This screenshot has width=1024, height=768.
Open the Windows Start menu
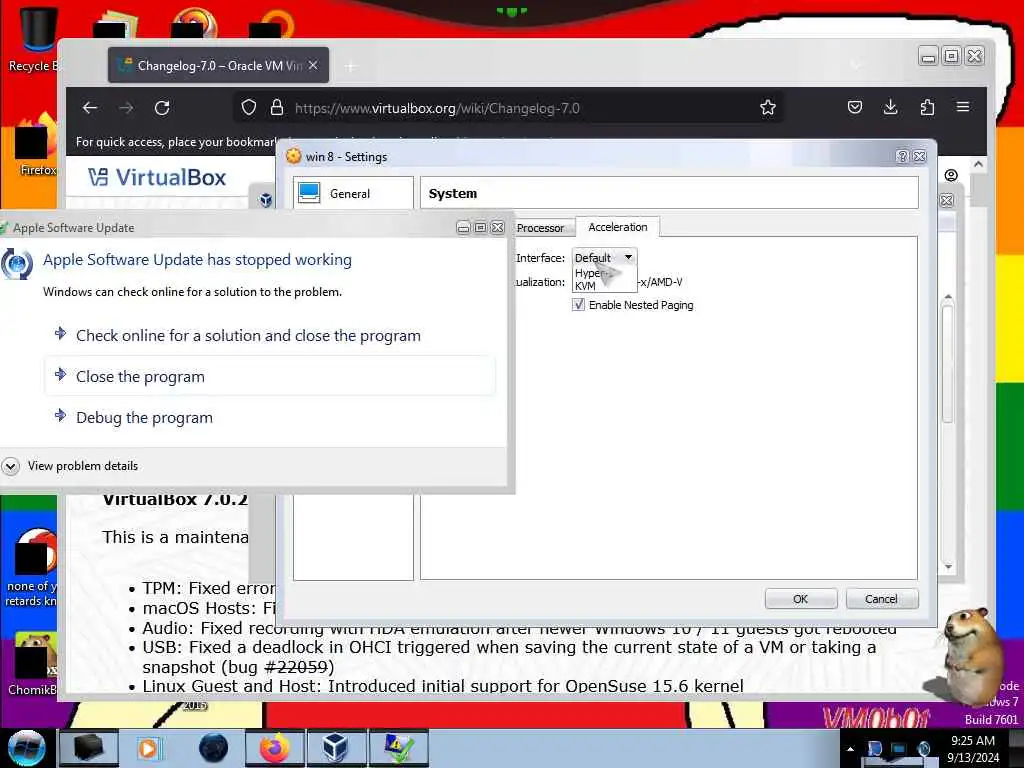(26, 748)
